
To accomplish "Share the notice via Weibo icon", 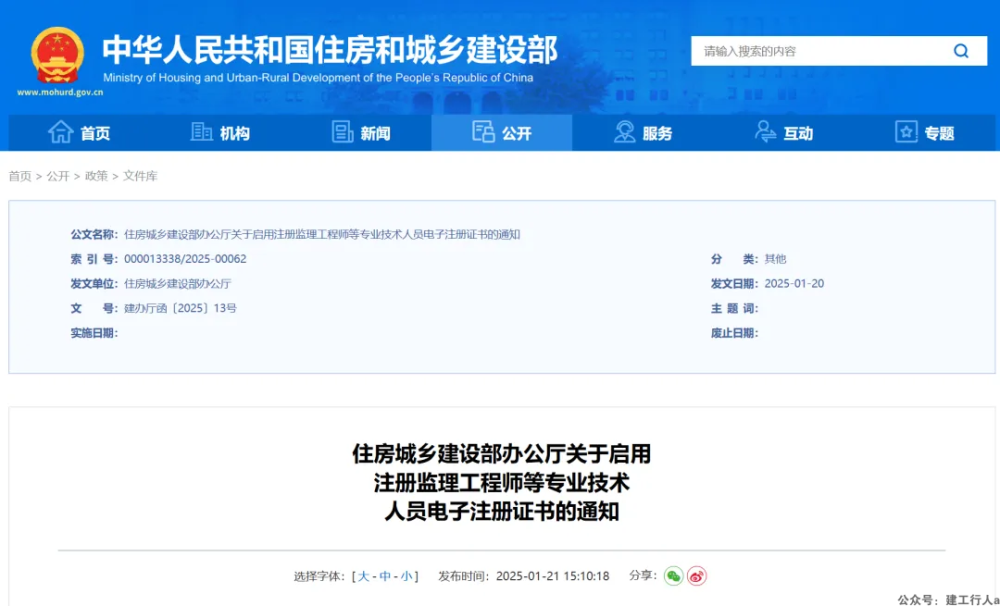I will click(697, 576).
